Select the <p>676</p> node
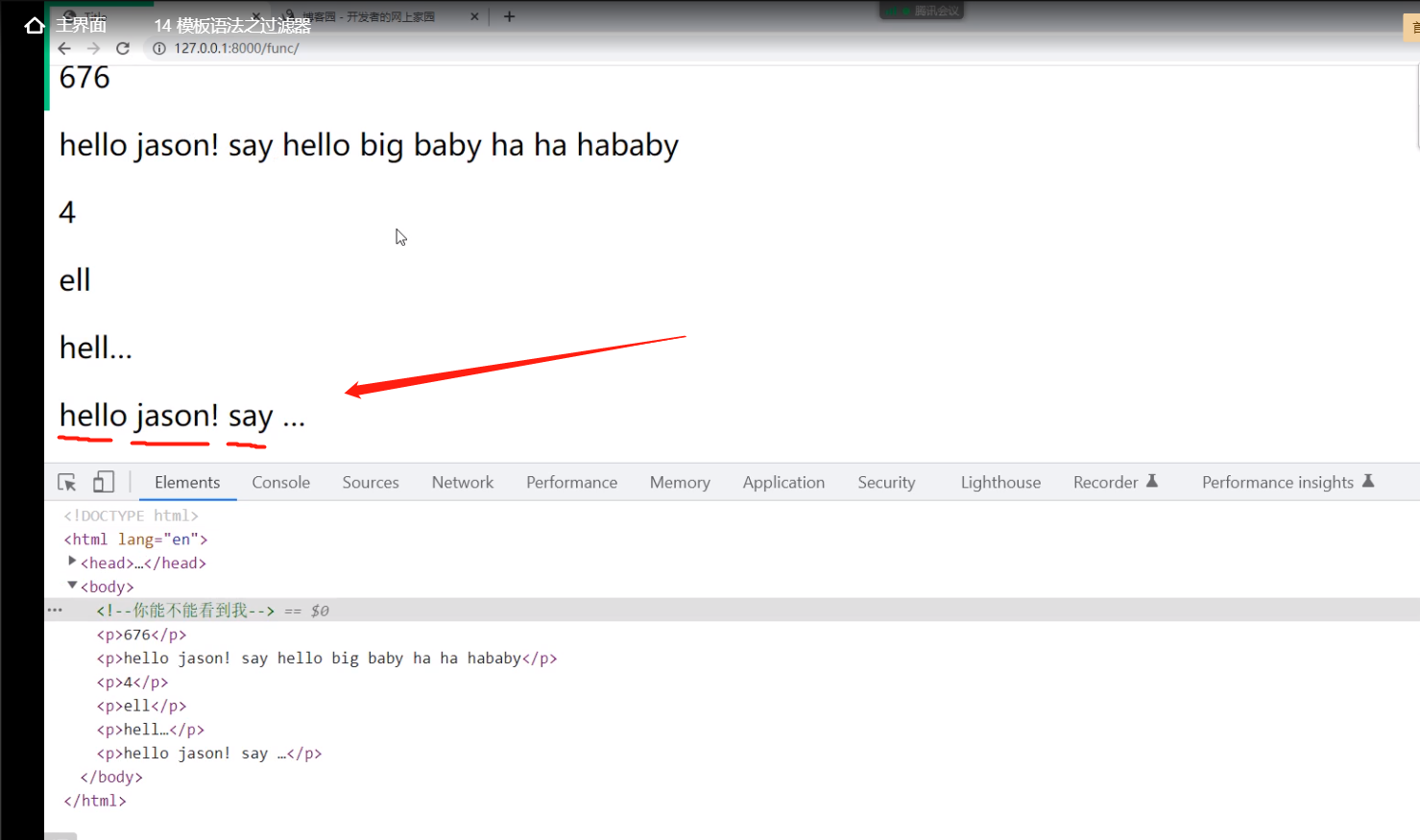 click(141, 635)
